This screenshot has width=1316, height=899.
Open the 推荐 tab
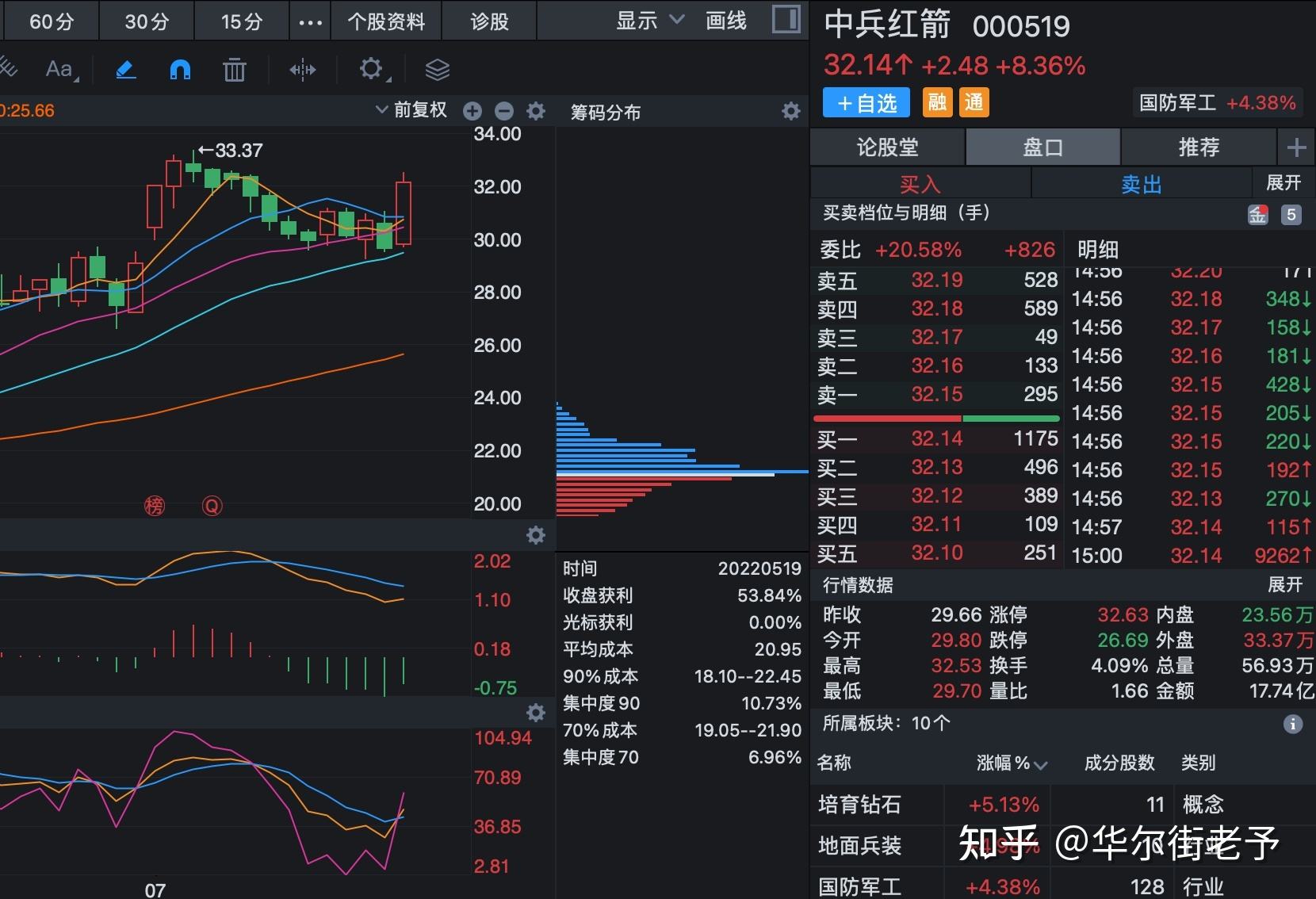(1199, 147)
